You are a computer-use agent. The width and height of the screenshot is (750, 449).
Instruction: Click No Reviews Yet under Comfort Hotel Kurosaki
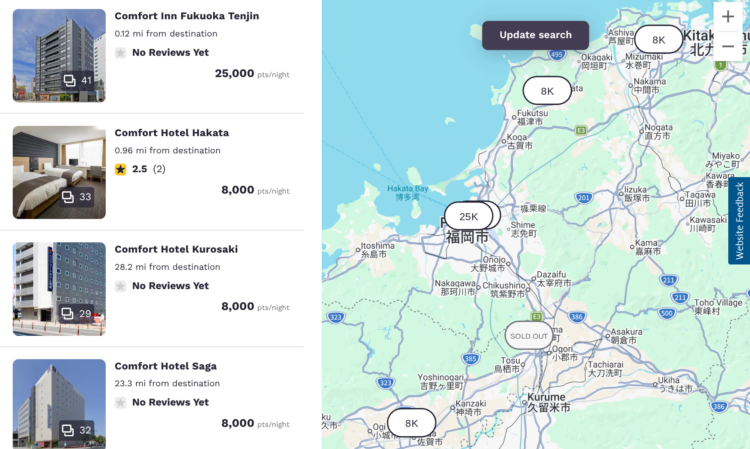pyautogui.click(x=170, y=286)
